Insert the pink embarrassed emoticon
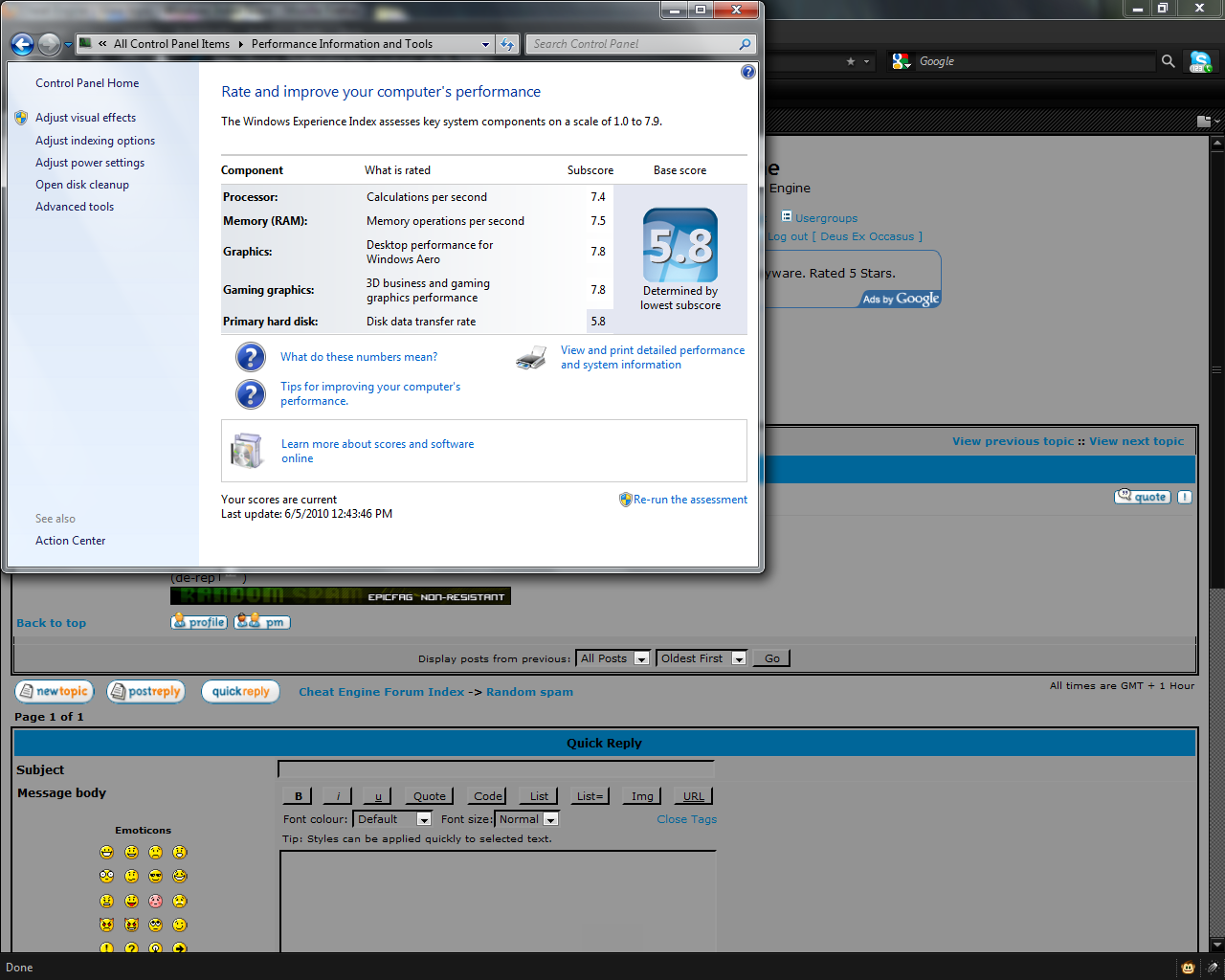Viewport: 1225px width, 980px height. tap(155, 901)
